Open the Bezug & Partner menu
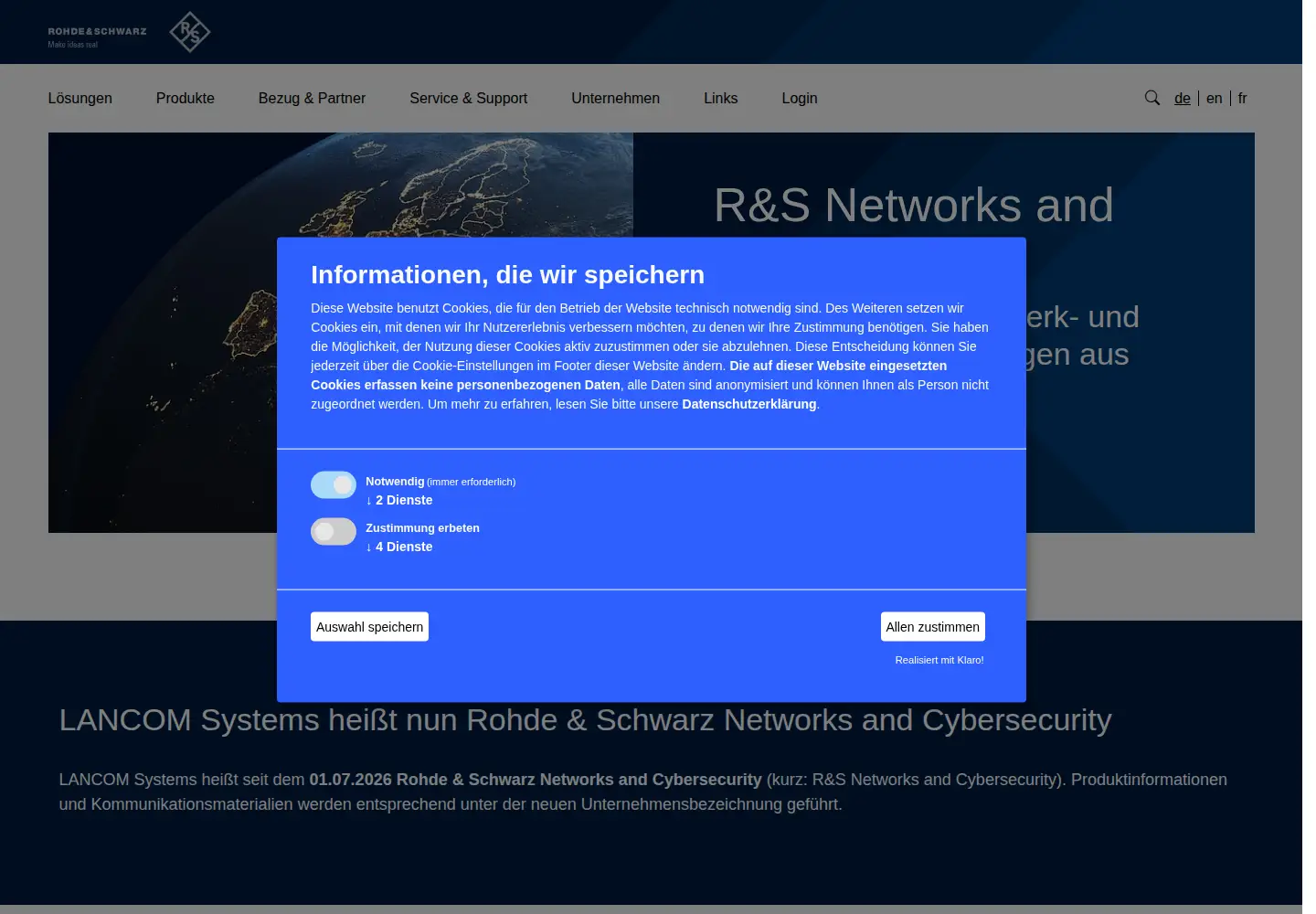 coord(312,98)
